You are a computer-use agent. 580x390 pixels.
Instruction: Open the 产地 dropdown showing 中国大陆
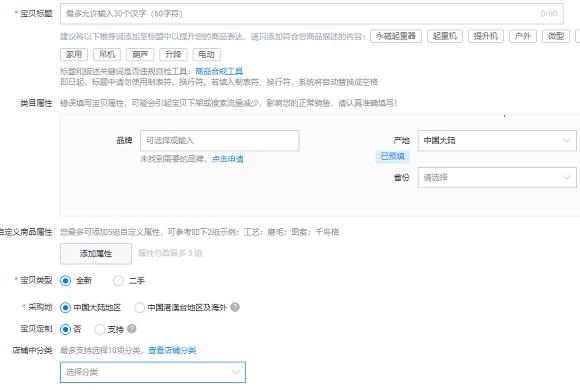click(x=497, y=141)
